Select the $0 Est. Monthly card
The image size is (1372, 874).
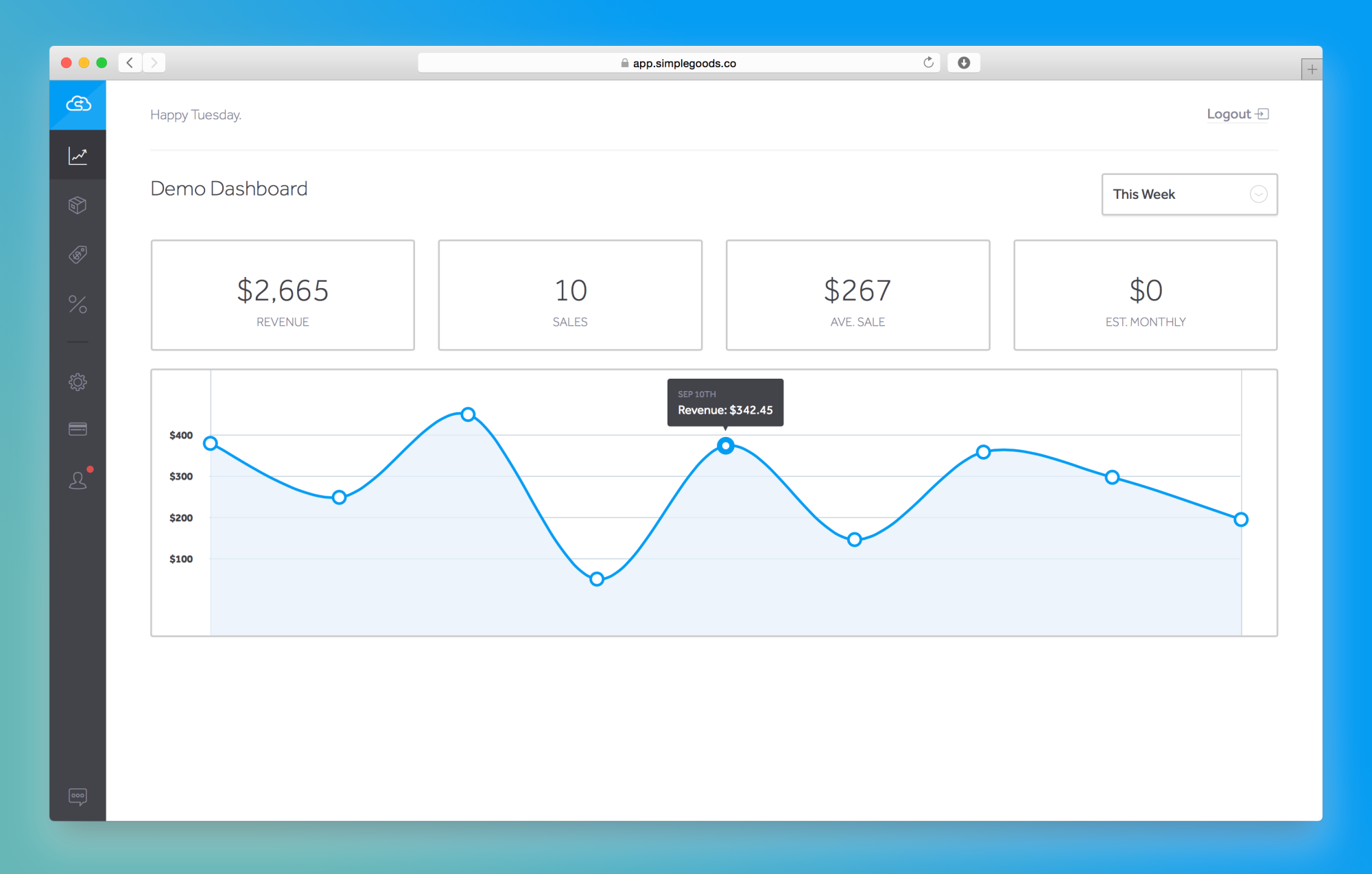click(1145, 295)
